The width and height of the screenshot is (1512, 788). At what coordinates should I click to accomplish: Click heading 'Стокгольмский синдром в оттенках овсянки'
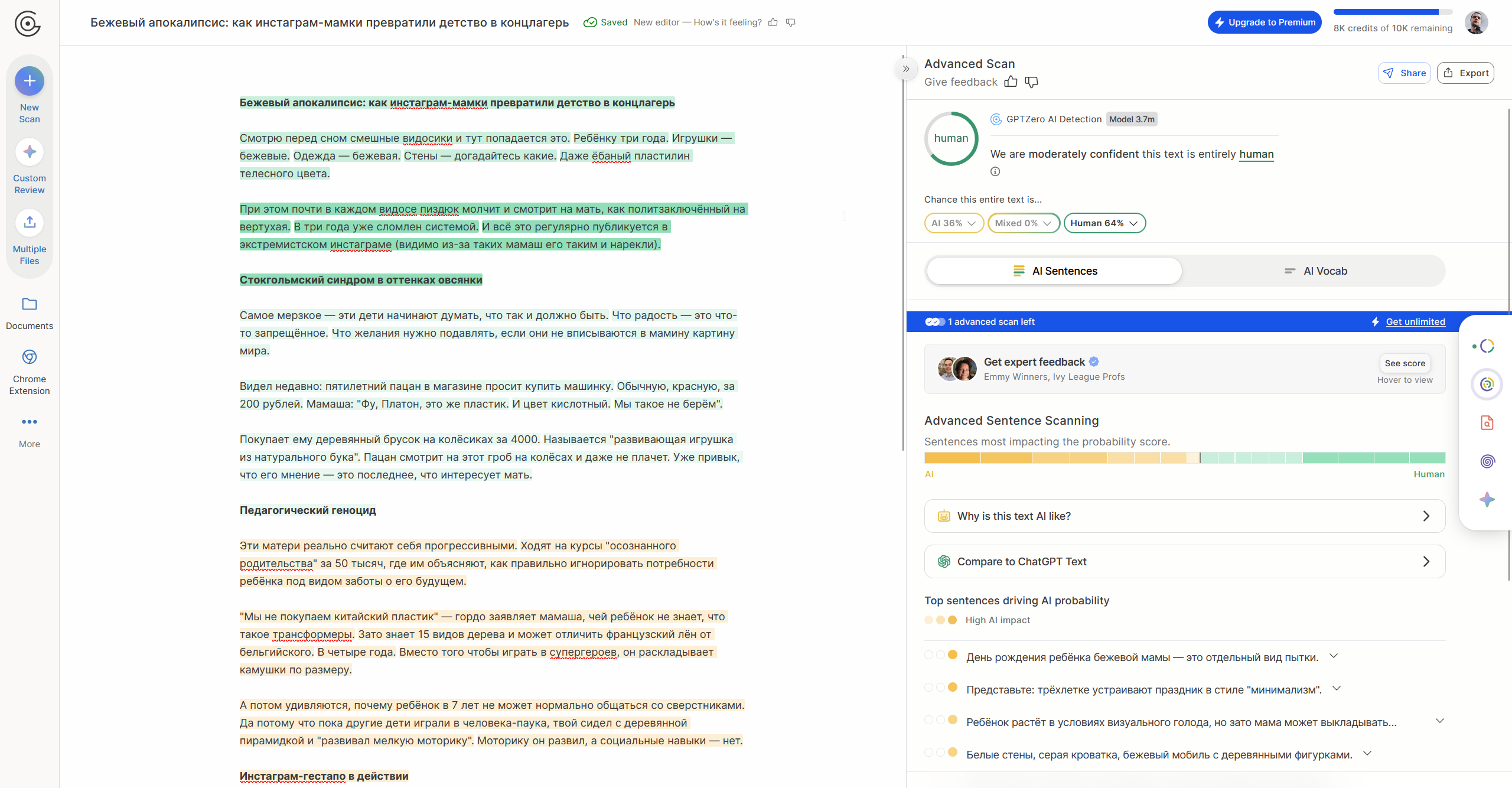361,280
